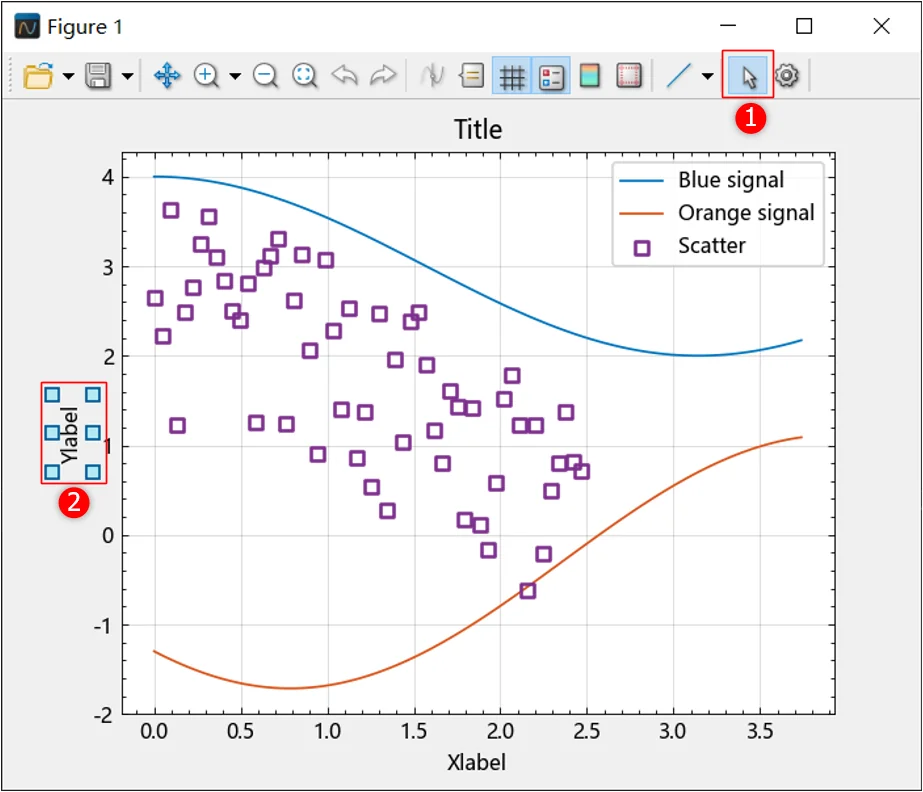This screenshot has width=923, height=792.
Task: Activate the zoom in magnifier tool
Action: pos(206,76)
